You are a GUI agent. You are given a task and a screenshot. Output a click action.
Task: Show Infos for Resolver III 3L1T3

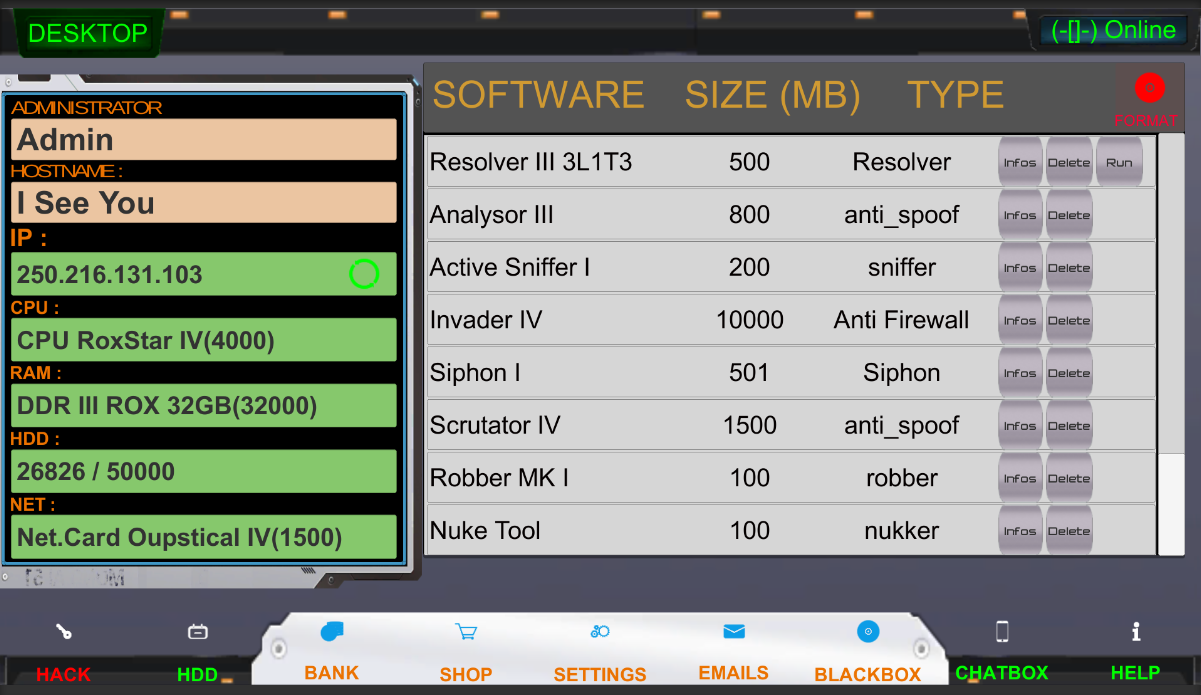click(x=1020, y=162)
